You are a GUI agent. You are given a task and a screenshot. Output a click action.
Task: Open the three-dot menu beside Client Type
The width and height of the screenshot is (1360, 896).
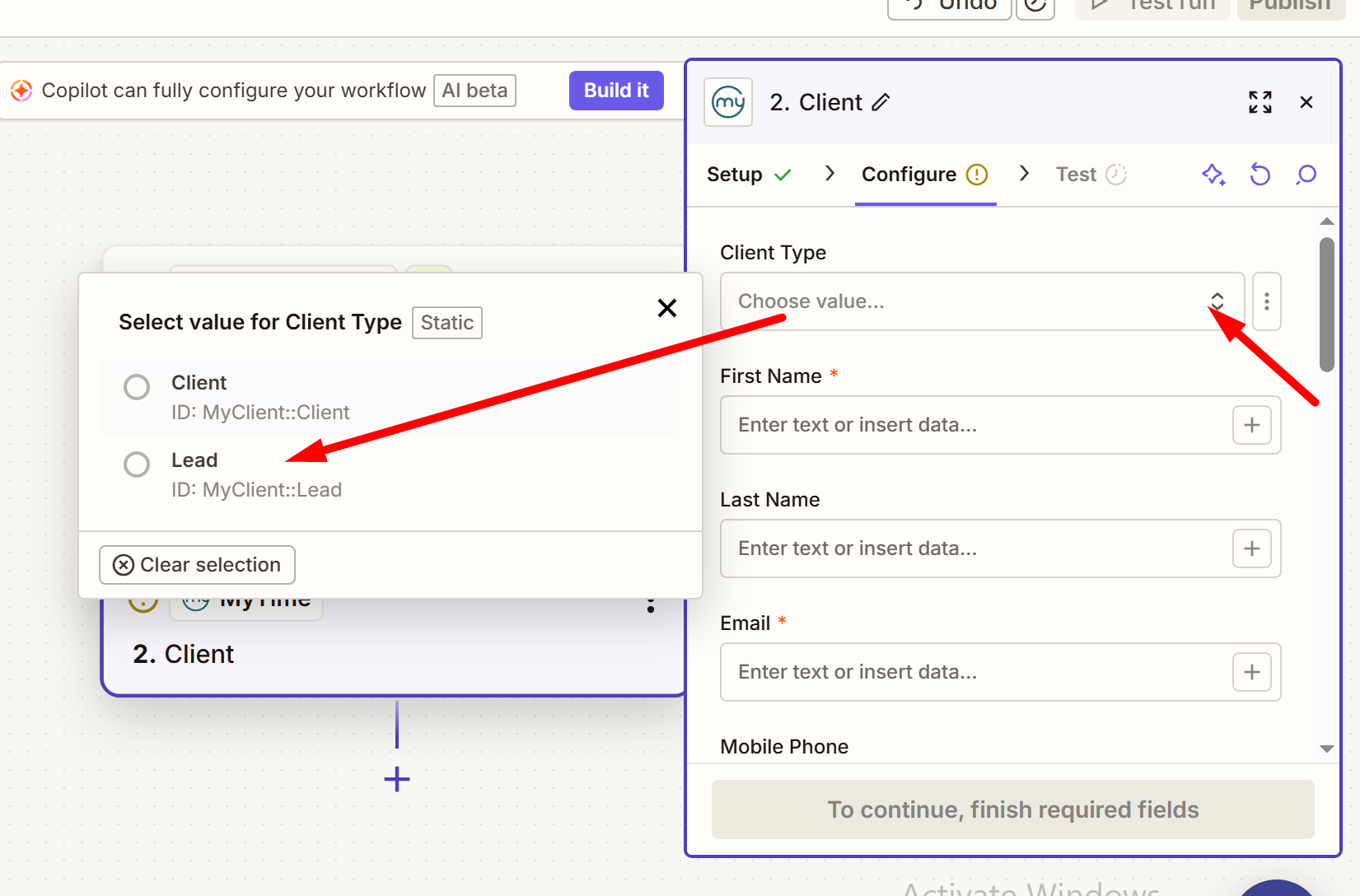(1267, 301)
